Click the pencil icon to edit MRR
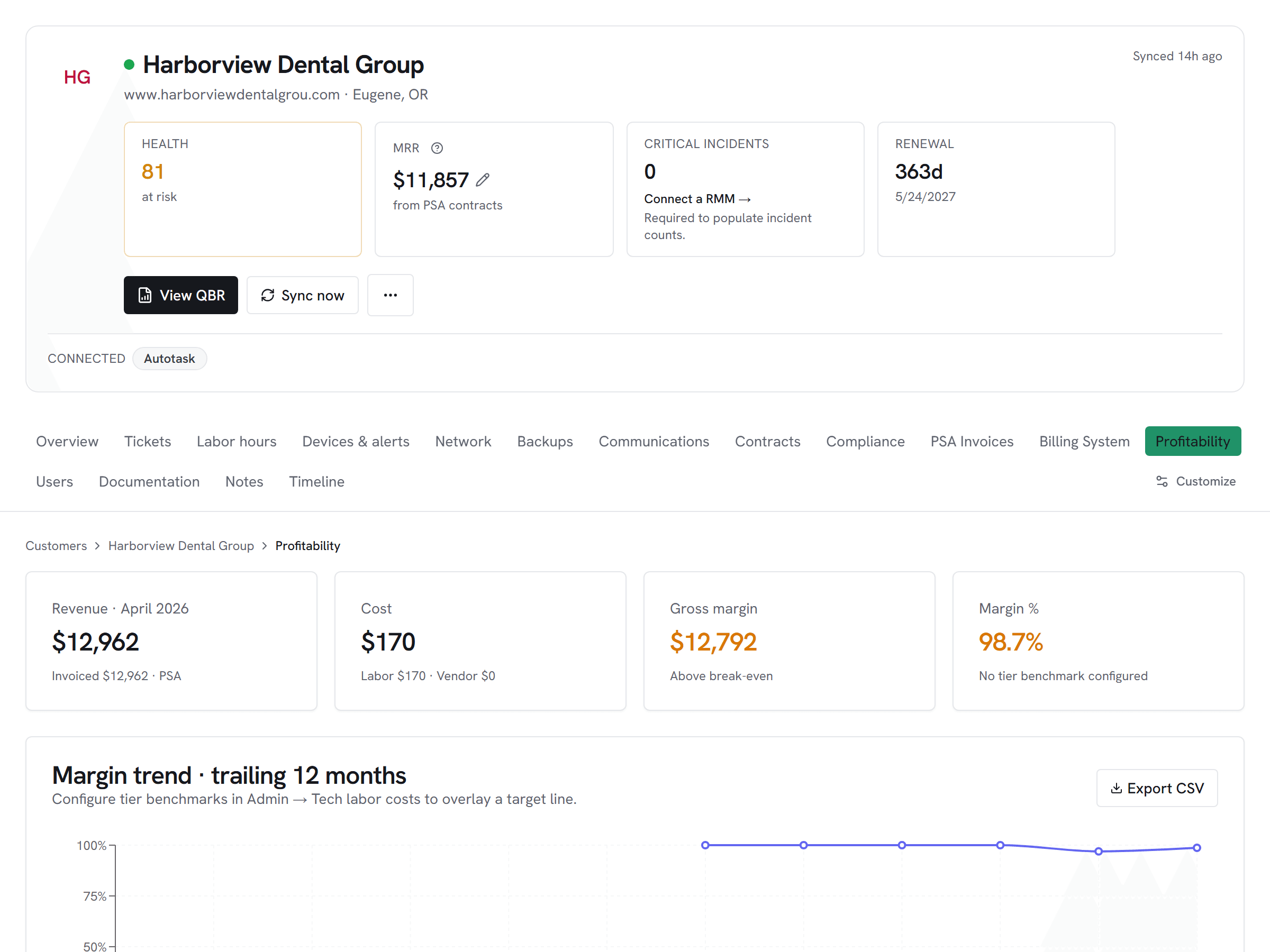The width and height of the screenshot is (1270, 952). (483, 180)
